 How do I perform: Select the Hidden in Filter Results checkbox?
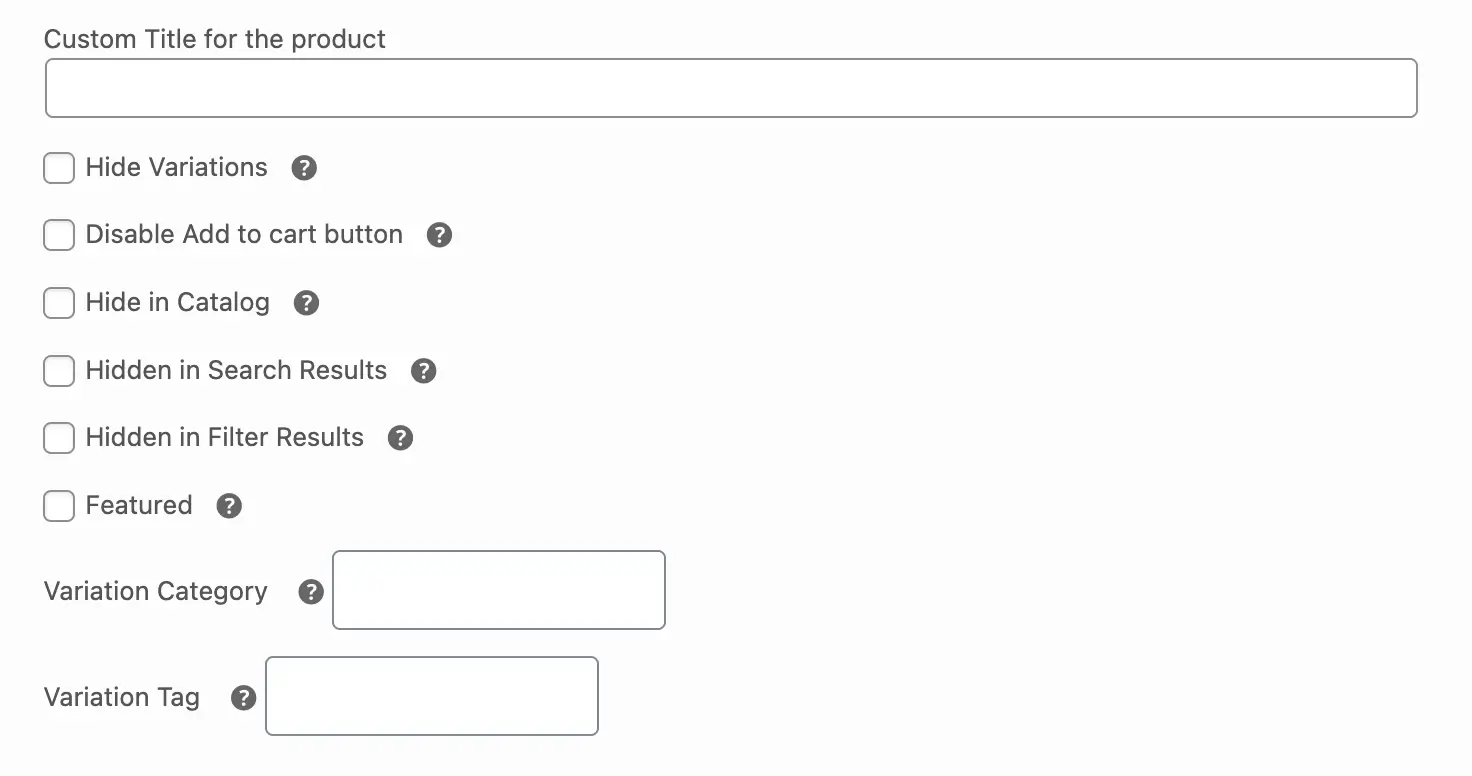click(59, 438)
